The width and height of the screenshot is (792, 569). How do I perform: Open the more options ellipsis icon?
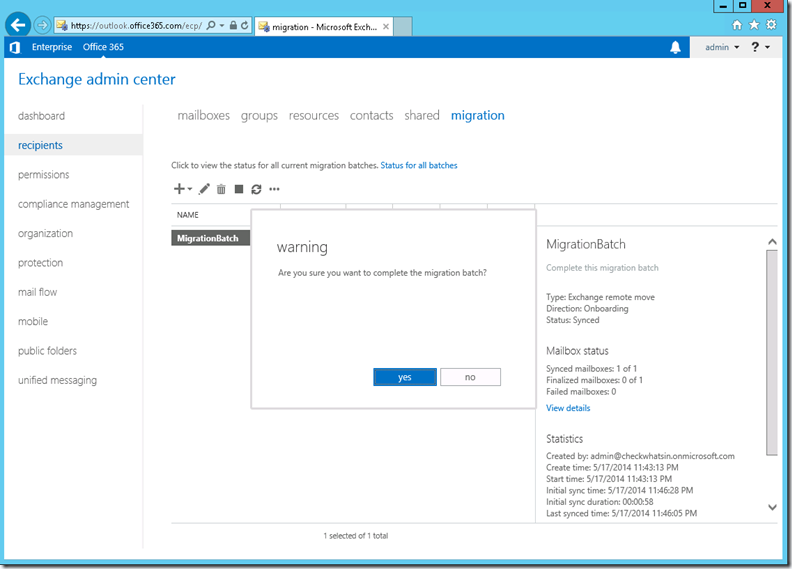coord(274,189)
